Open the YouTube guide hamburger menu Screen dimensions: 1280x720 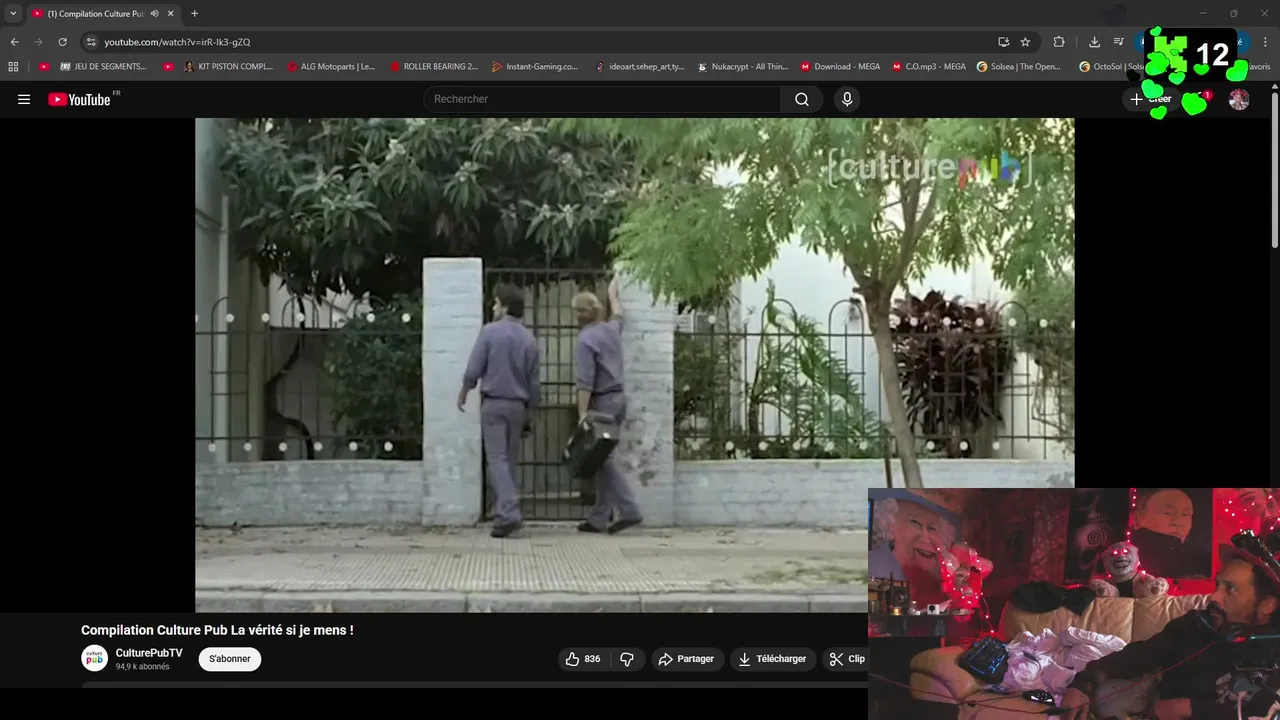24,99
